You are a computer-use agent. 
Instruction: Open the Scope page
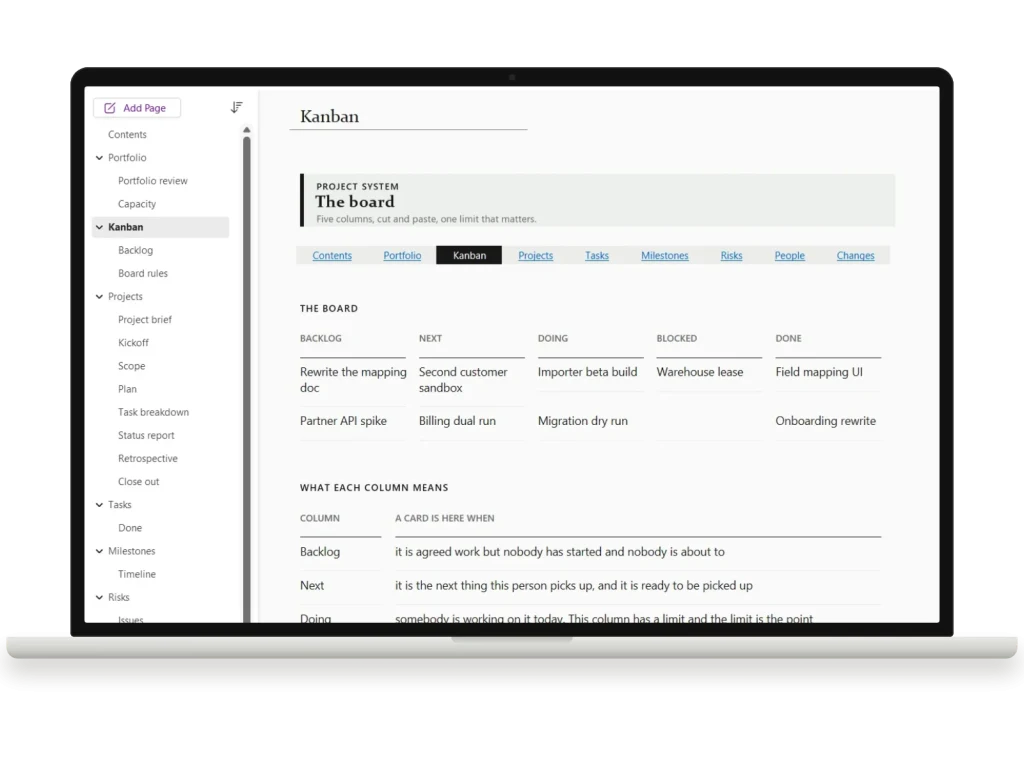(131, 366)
